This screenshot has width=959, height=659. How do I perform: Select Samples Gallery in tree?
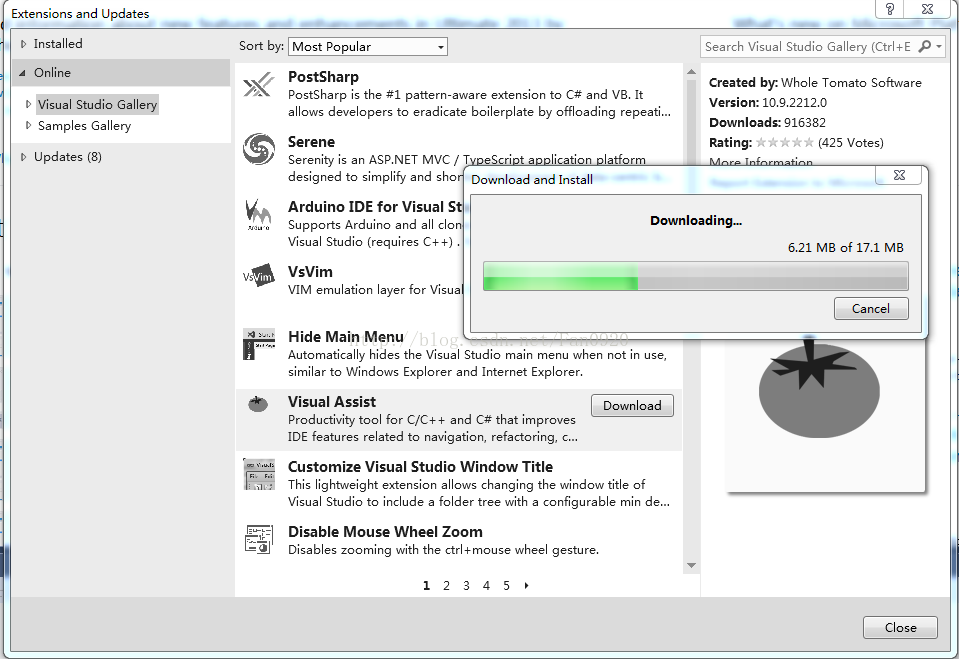click(84, 125)
